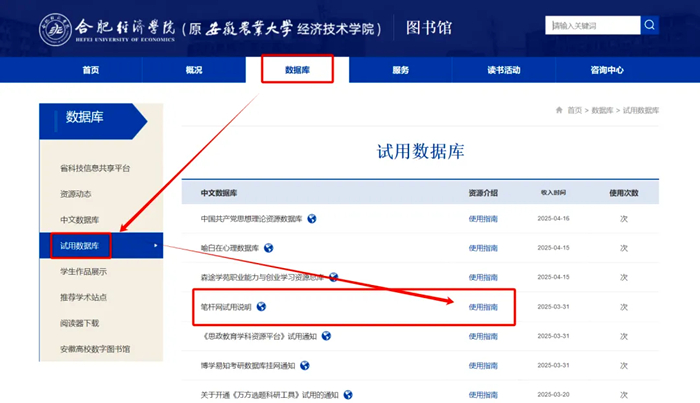Screen dimensions: 700x403
Task: Open the 服务 navigation menu
Action: pos(400,70)
